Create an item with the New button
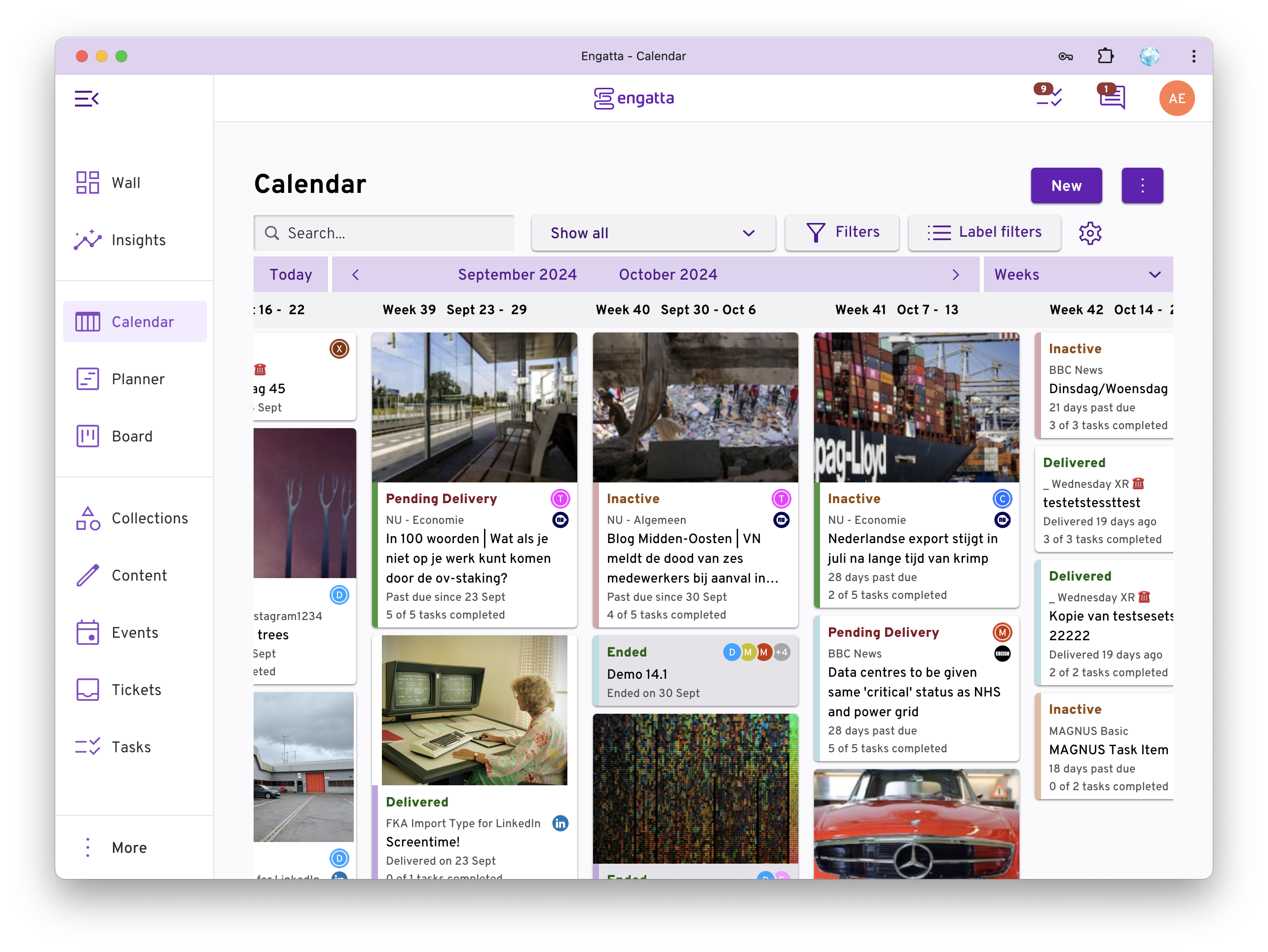 (1066, 185)
